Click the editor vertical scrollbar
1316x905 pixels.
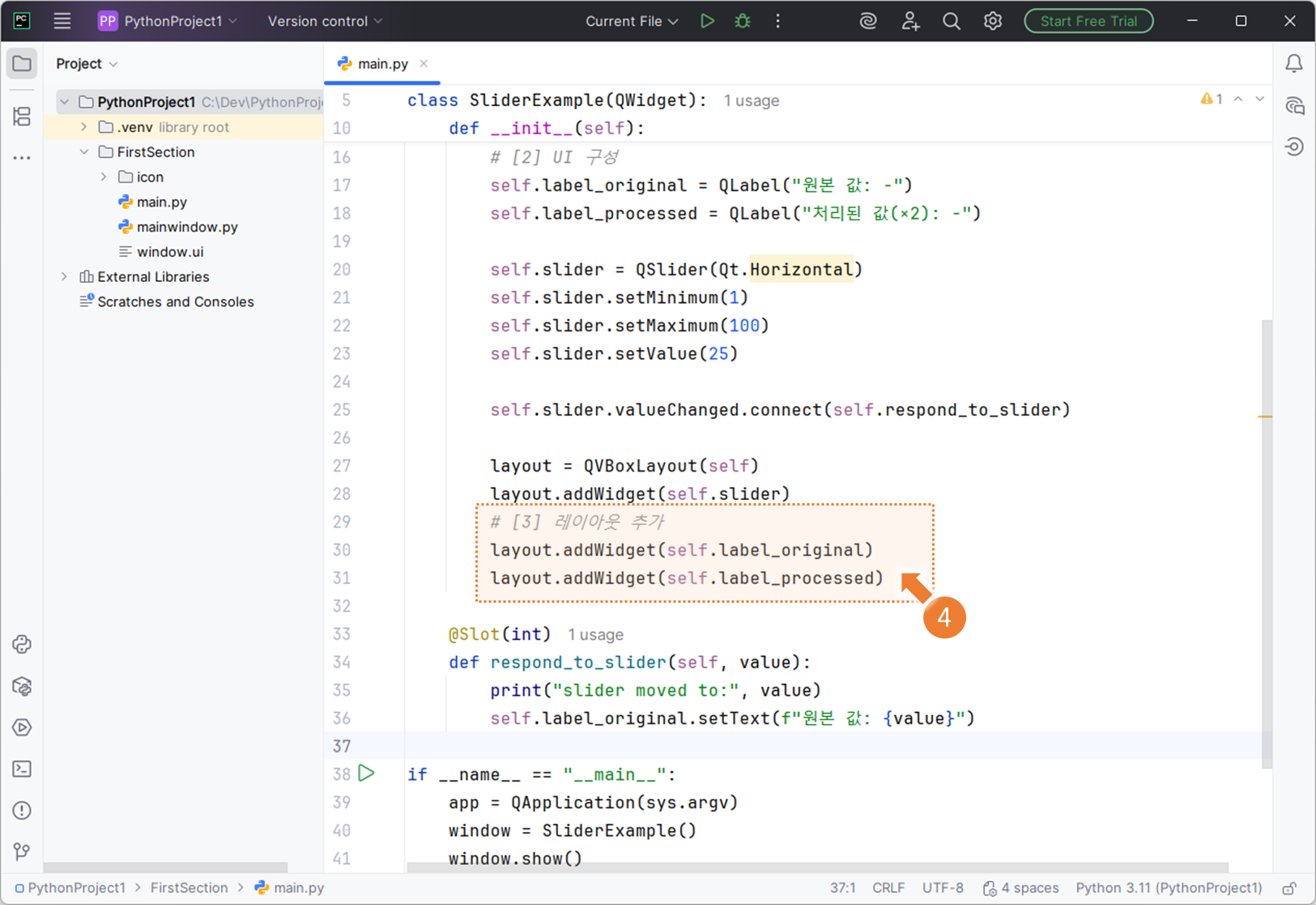pyautogui.click(x=1267, y=543)
